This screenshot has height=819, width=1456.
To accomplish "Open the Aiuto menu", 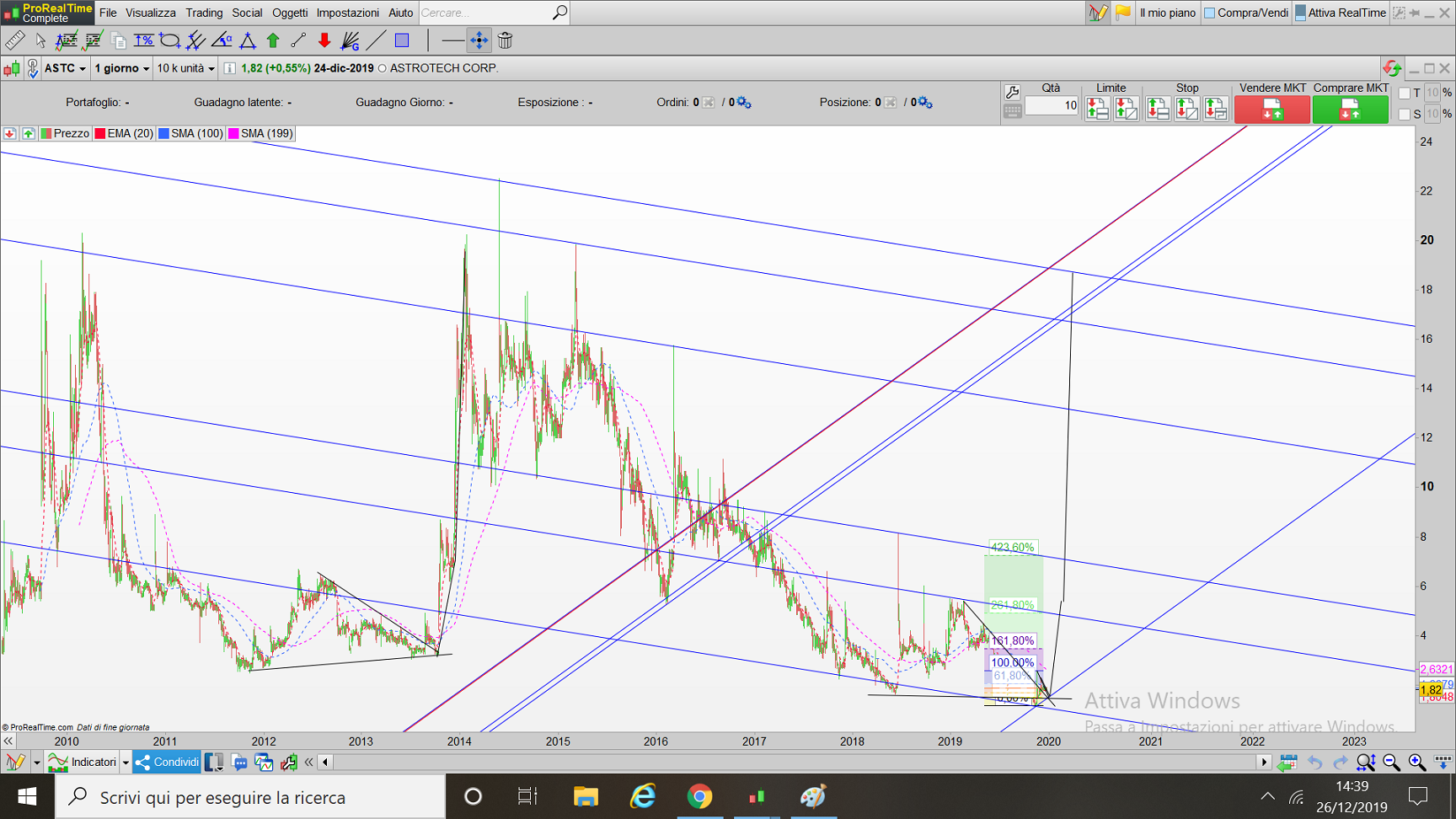I will (400, 13).
